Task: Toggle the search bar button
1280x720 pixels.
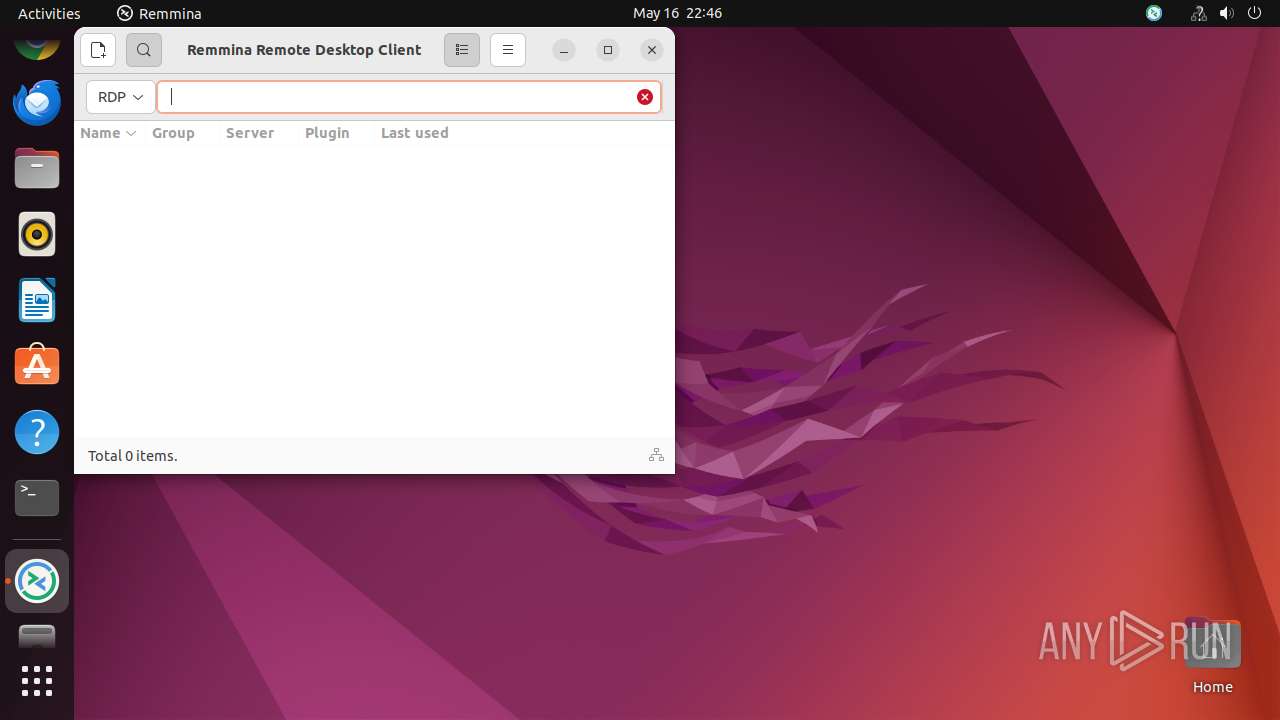Action: point(144,50)
